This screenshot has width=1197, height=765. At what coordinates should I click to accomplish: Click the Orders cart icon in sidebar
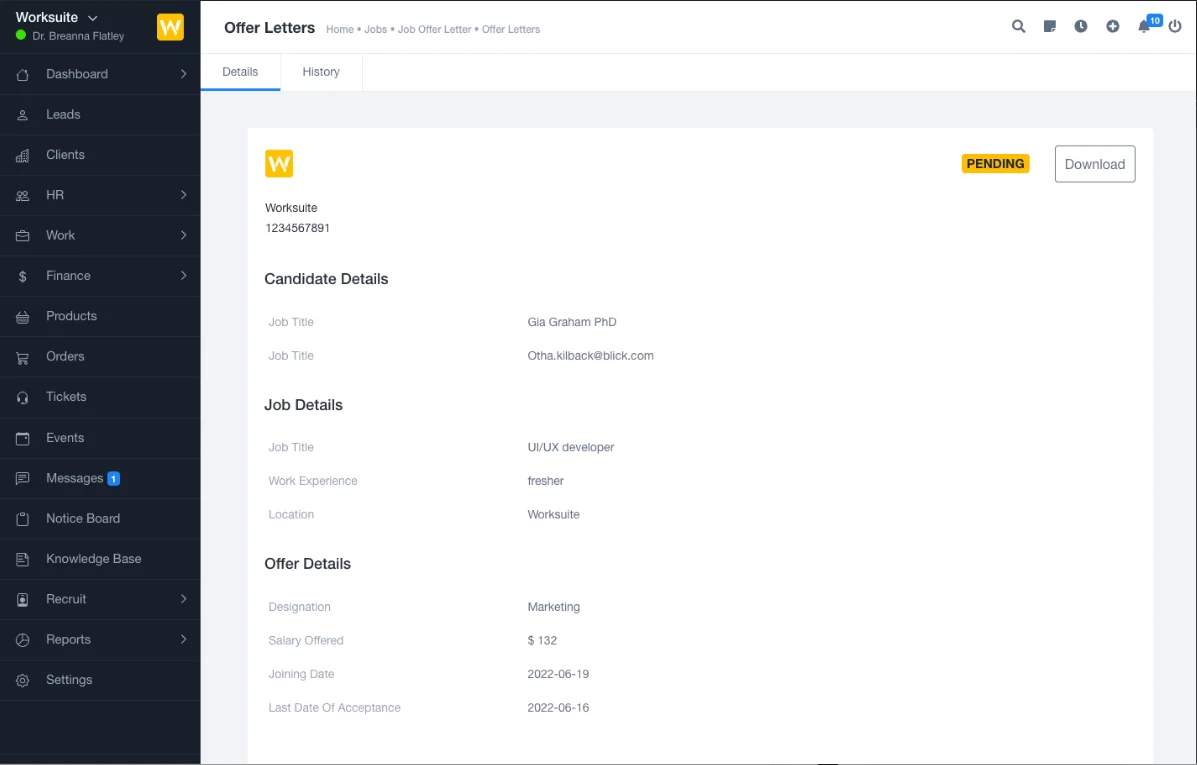pyautogui.click(x=23, y=357)
